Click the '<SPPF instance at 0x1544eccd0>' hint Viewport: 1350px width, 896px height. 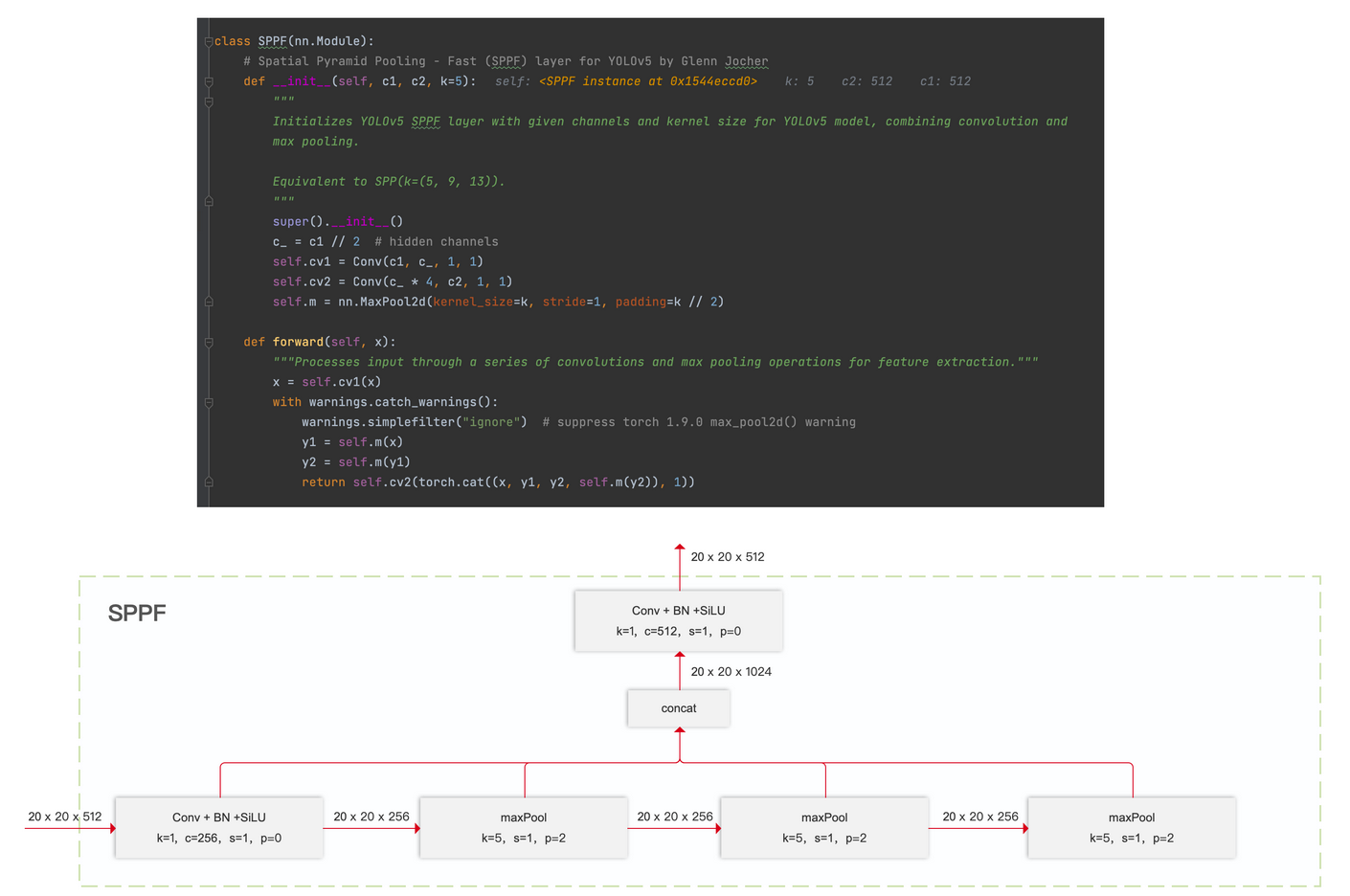pyautogui.click(x=648, y=81)
